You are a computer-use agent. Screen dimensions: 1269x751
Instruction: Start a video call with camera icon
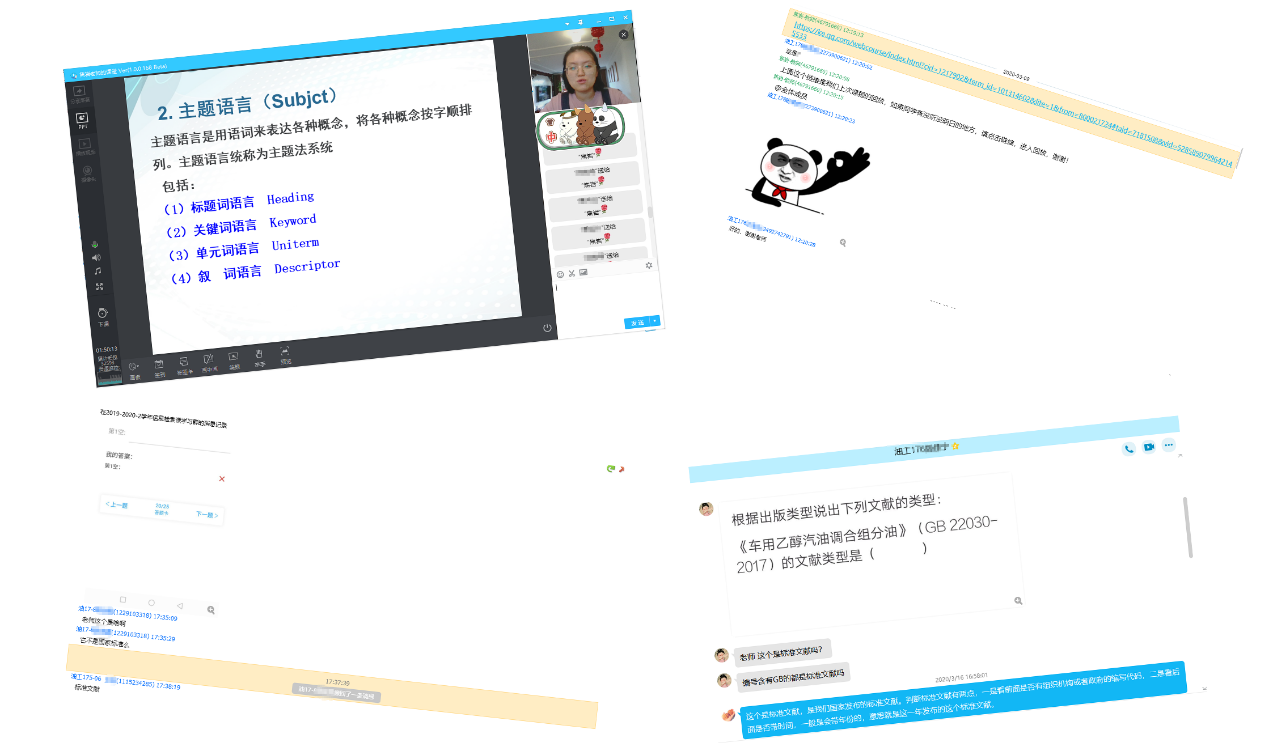pos(1149,447)
